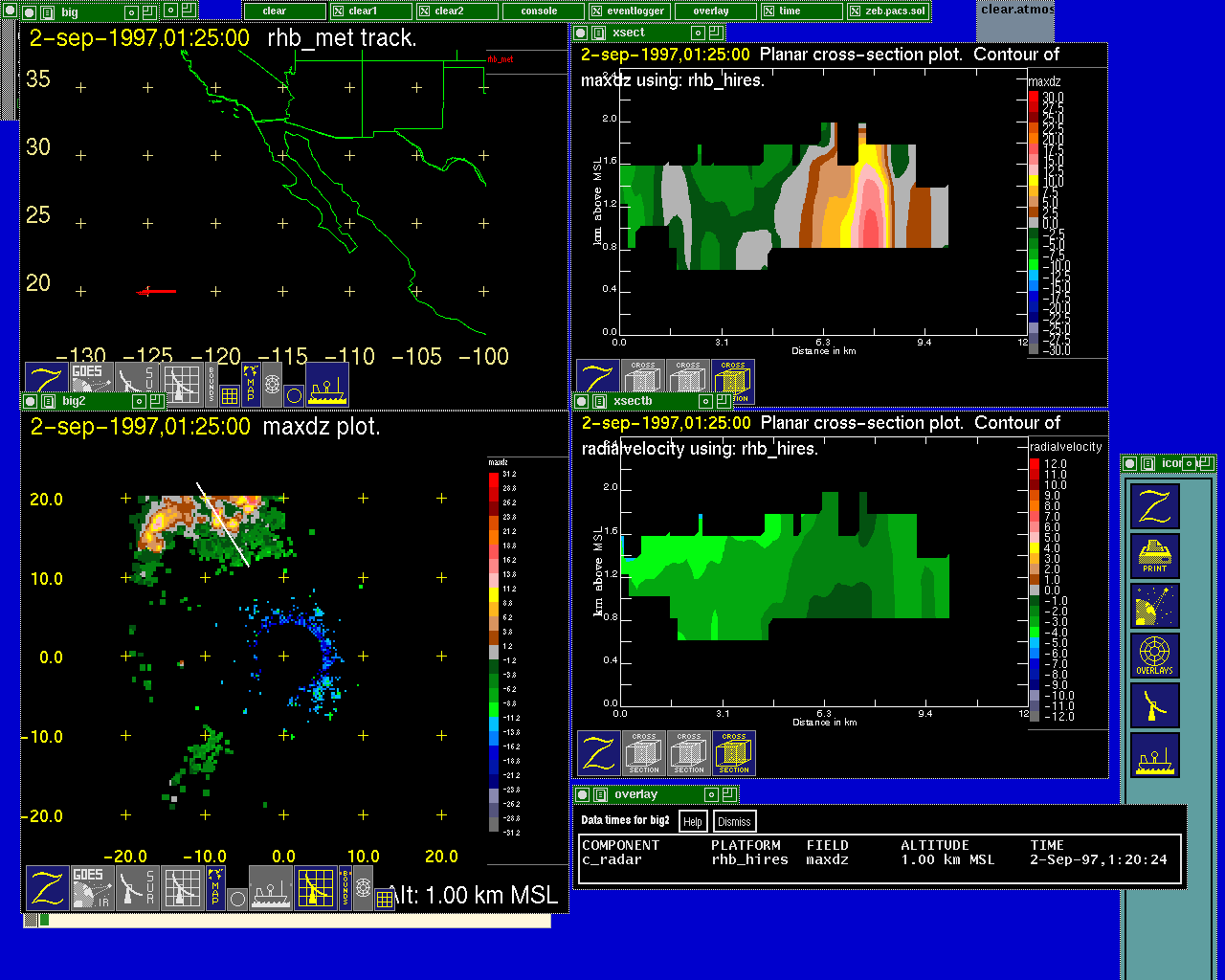Image resolution: width=1225 pixels, height=980 pixels.
Task: Click the BOUNDS icon in rhb_met track window
Action: (x=211, y=385)
